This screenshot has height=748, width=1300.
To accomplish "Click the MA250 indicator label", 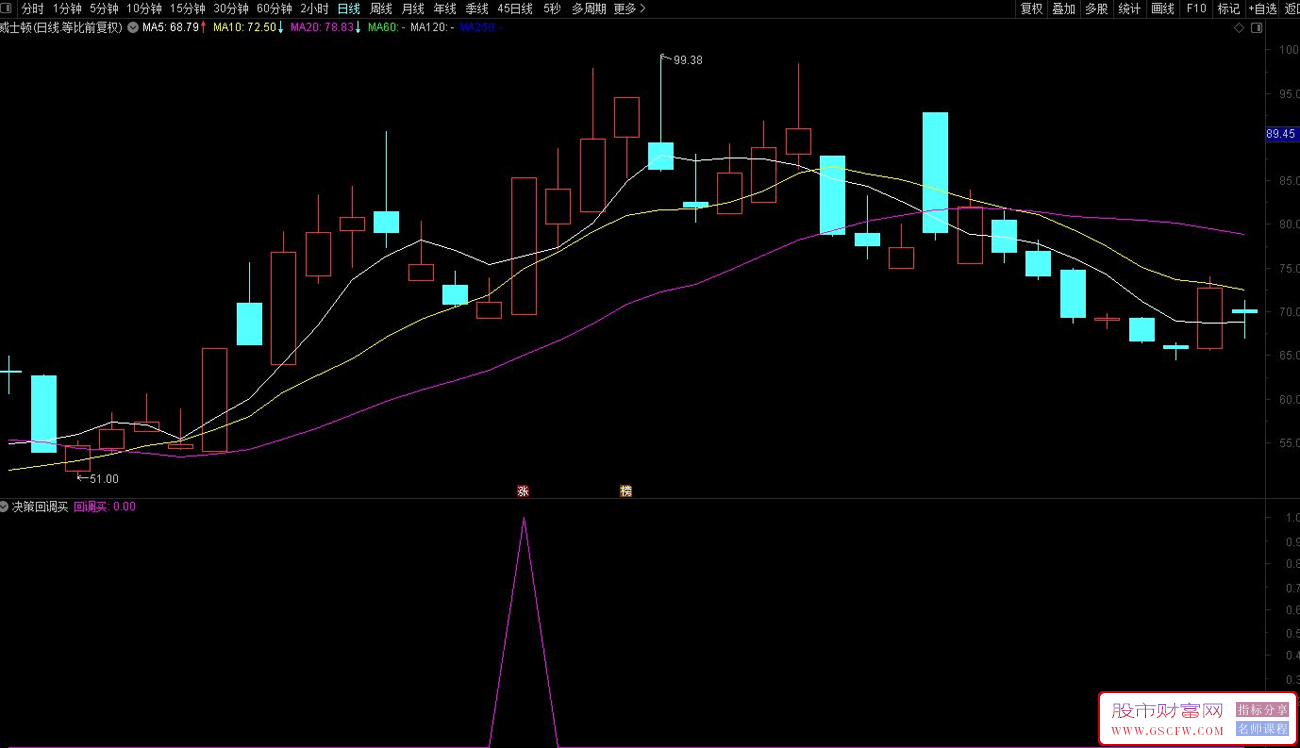I will (x=480, y=27).
